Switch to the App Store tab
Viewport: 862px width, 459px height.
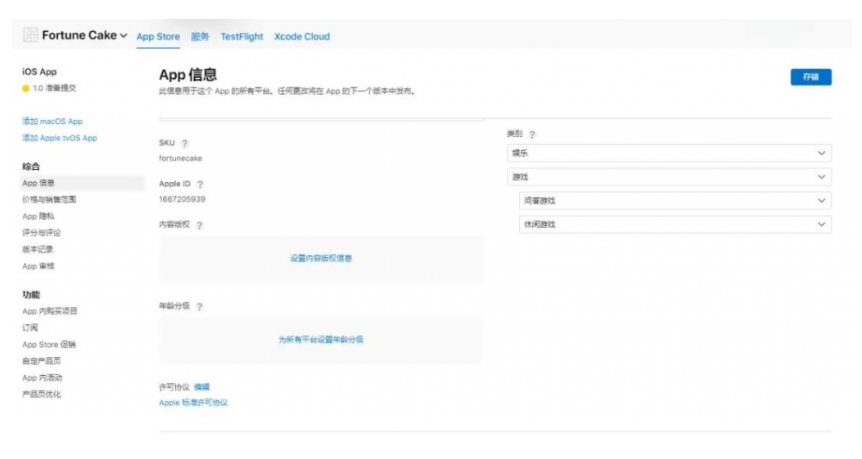158,37
